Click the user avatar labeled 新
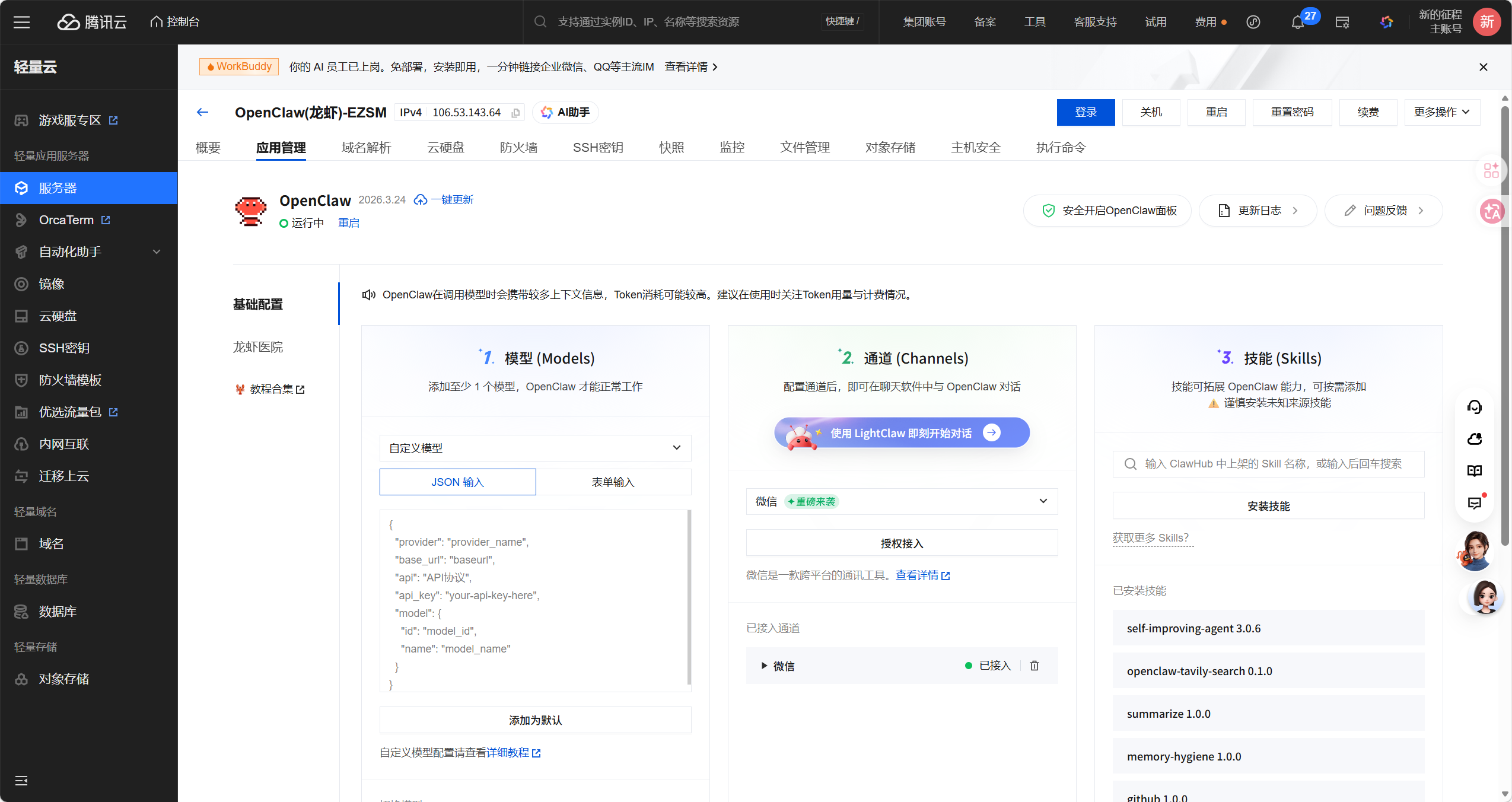 (1486, 22)
